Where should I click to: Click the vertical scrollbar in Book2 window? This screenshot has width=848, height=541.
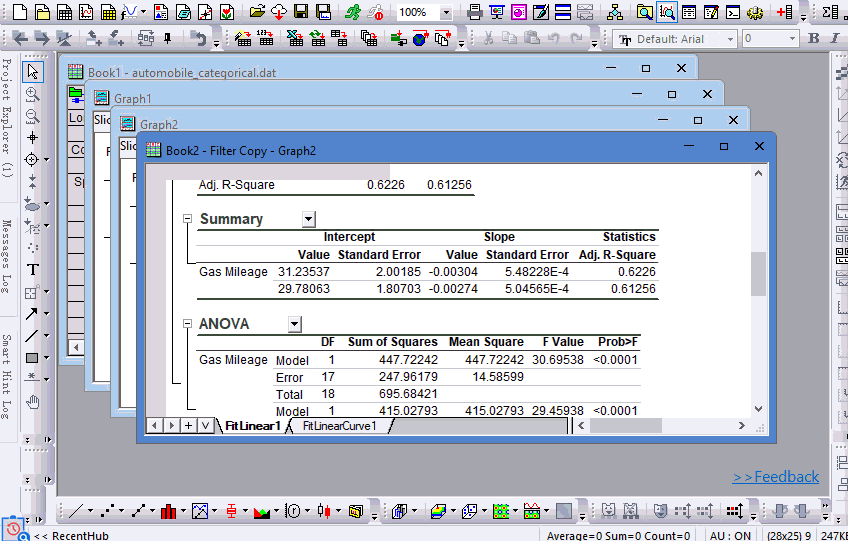[758, 273]
